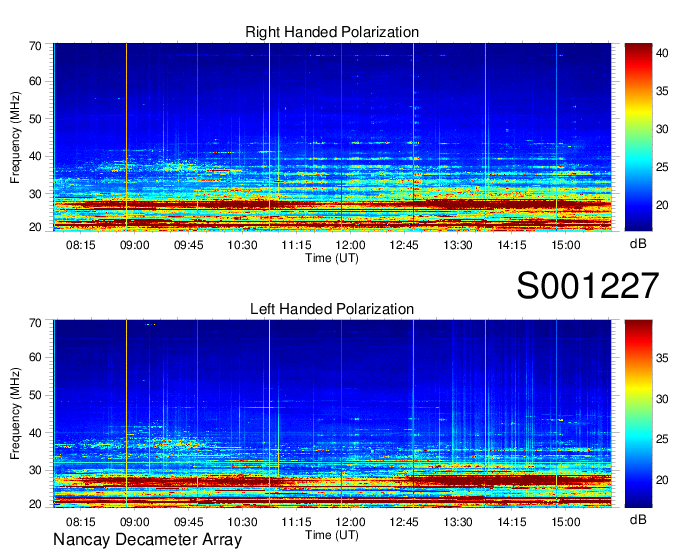Click the 20 MHz tick on Right Handed frequency axis

pos(35,227)
